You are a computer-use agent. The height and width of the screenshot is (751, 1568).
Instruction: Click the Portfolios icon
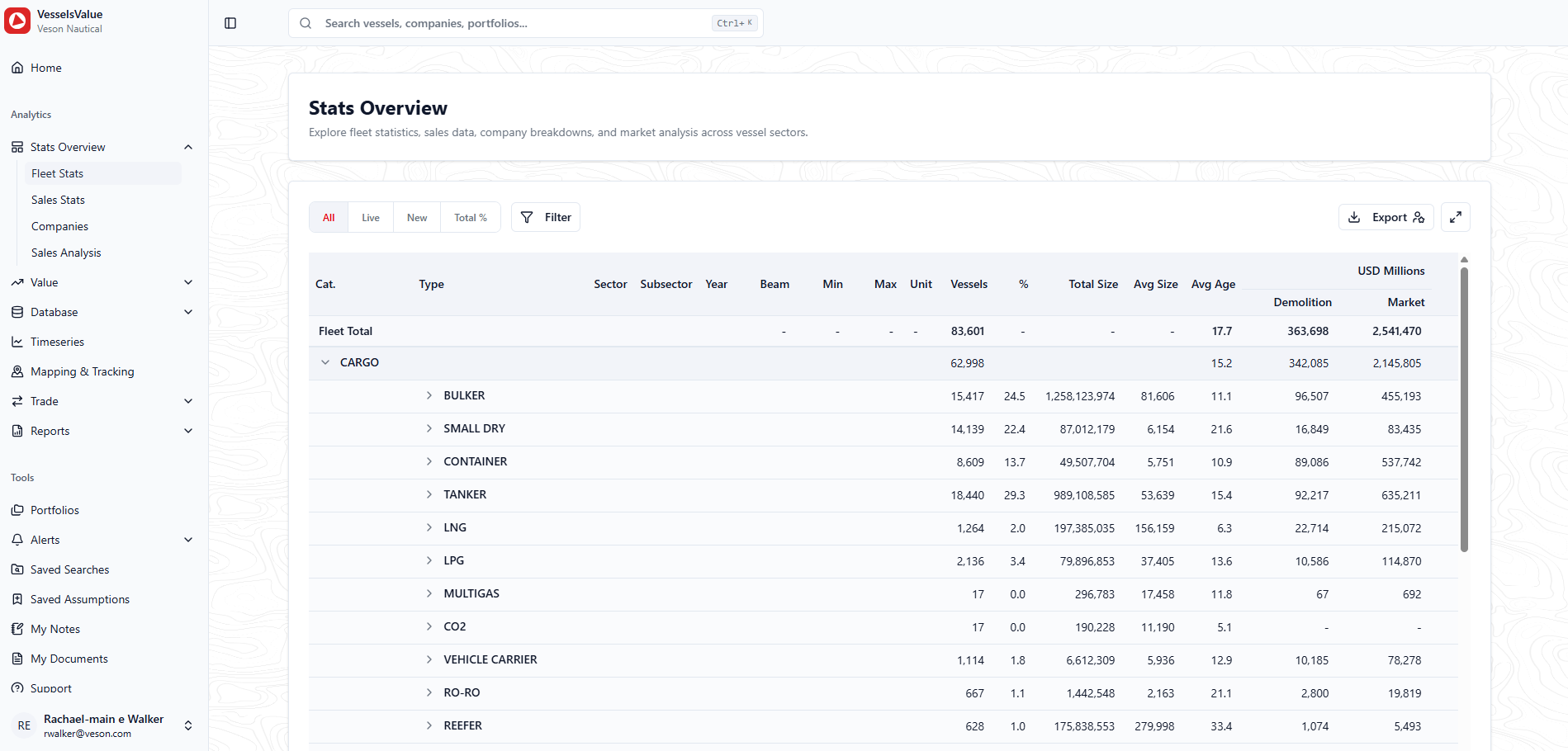point(17,510)
